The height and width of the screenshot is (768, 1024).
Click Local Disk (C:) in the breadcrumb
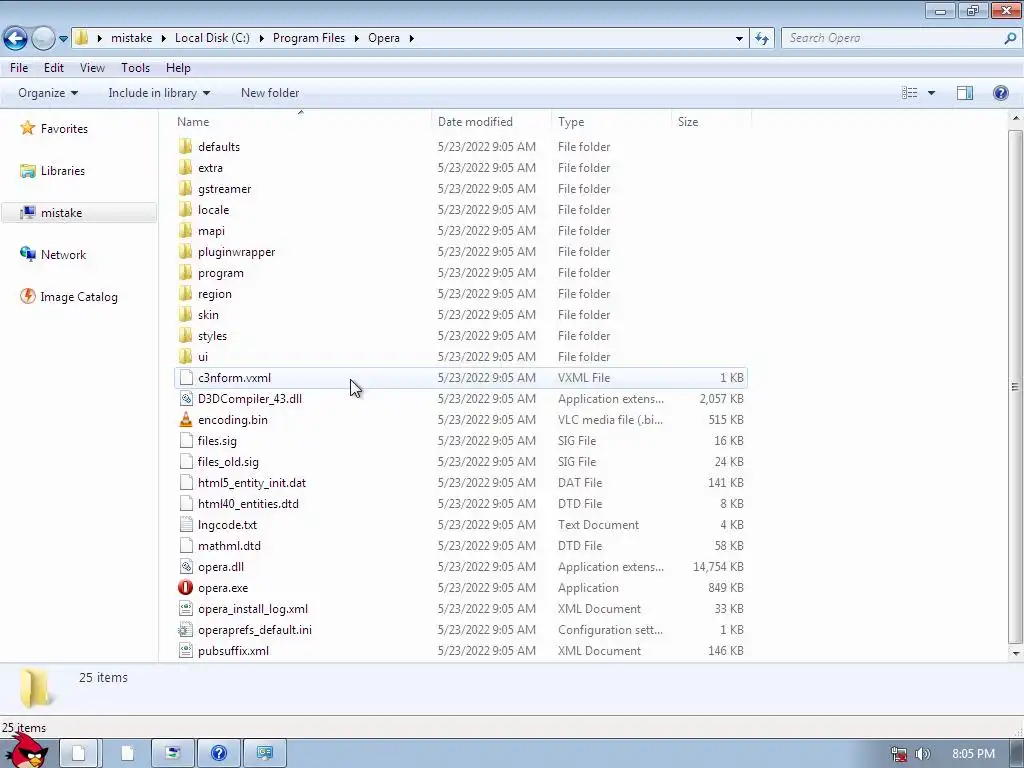coord(212,38)
